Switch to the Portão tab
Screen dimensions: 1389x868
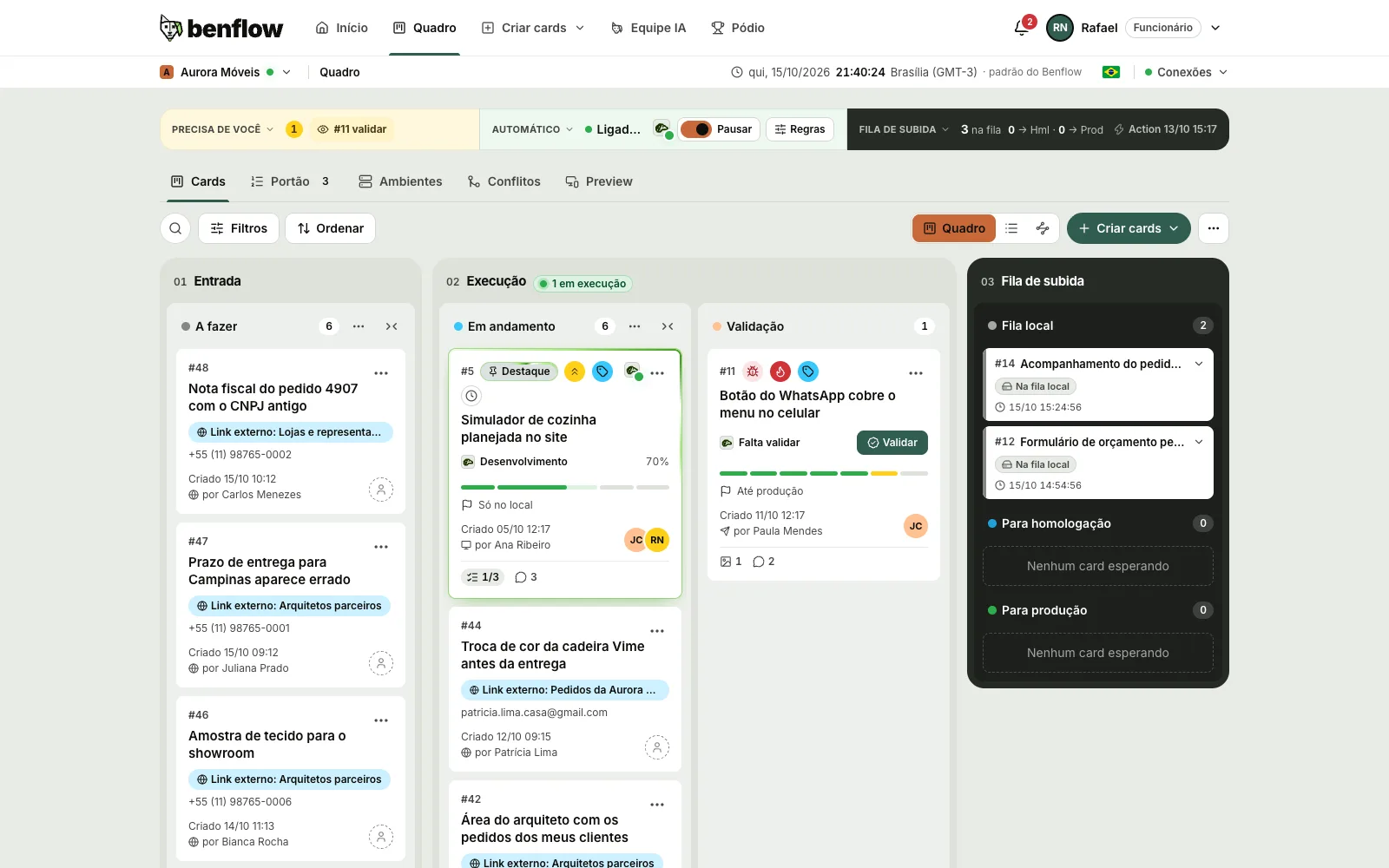(x=290, y=181)
